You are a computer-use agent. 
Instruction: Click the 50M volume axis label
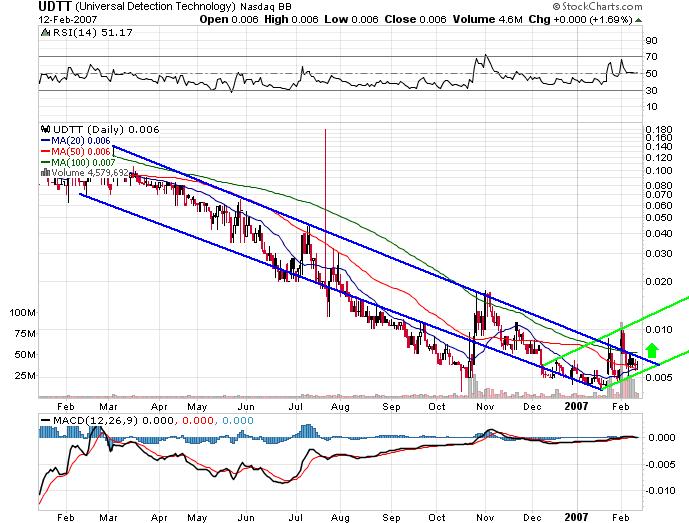[25, 355]
